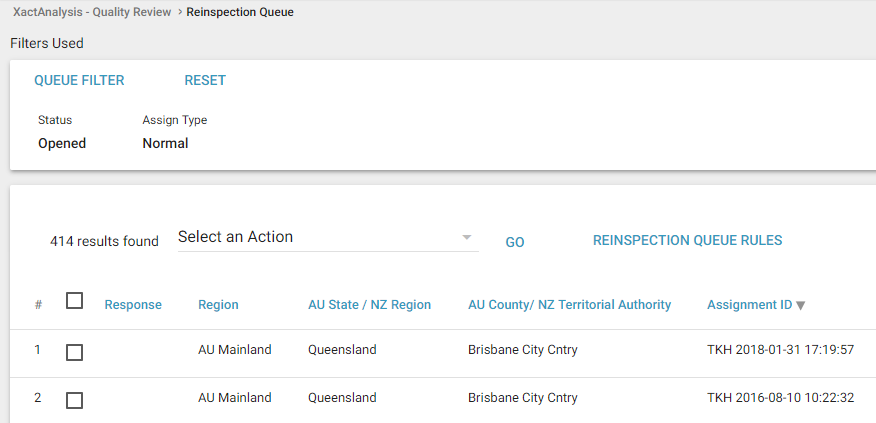Select assignment TKH 2016-08-10 10:22:32
The image size is (876, 423).
point(780,398)
